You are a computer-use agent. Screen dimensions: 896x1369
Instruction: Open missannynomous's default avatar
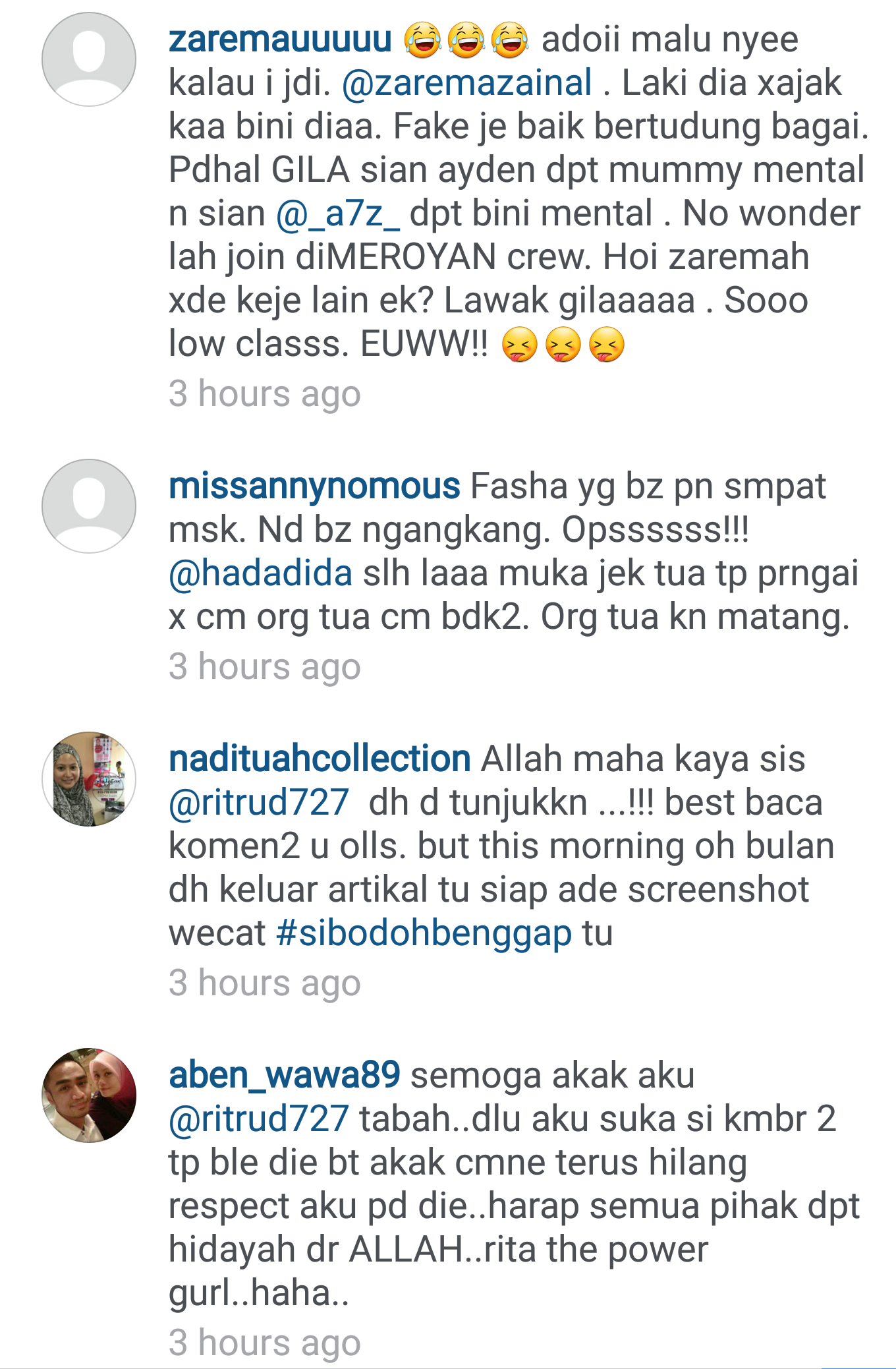point(89,506)
